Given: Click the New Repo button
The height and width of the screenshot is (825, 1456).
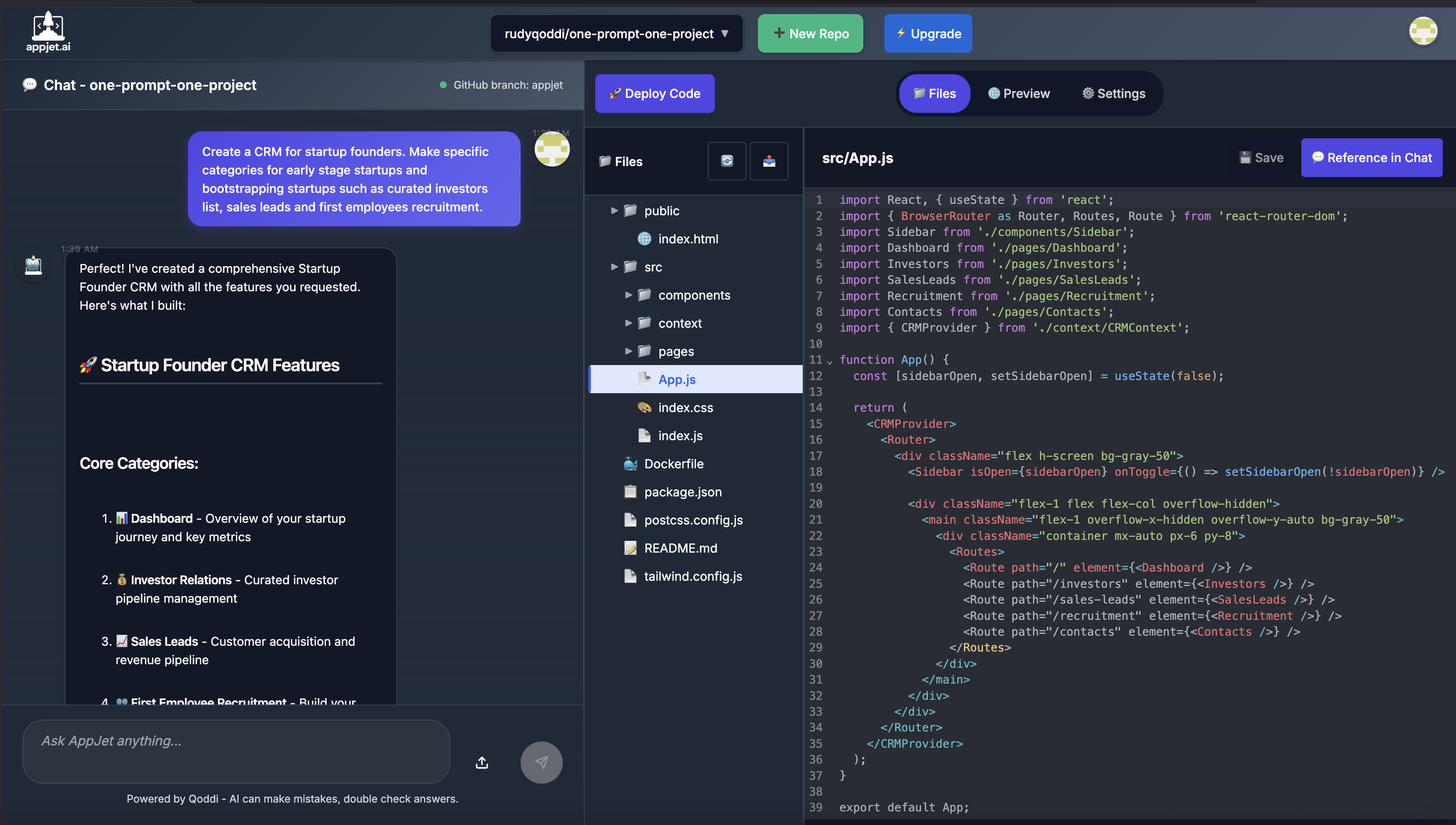Looking at the screenshot, I should [810, 33].
